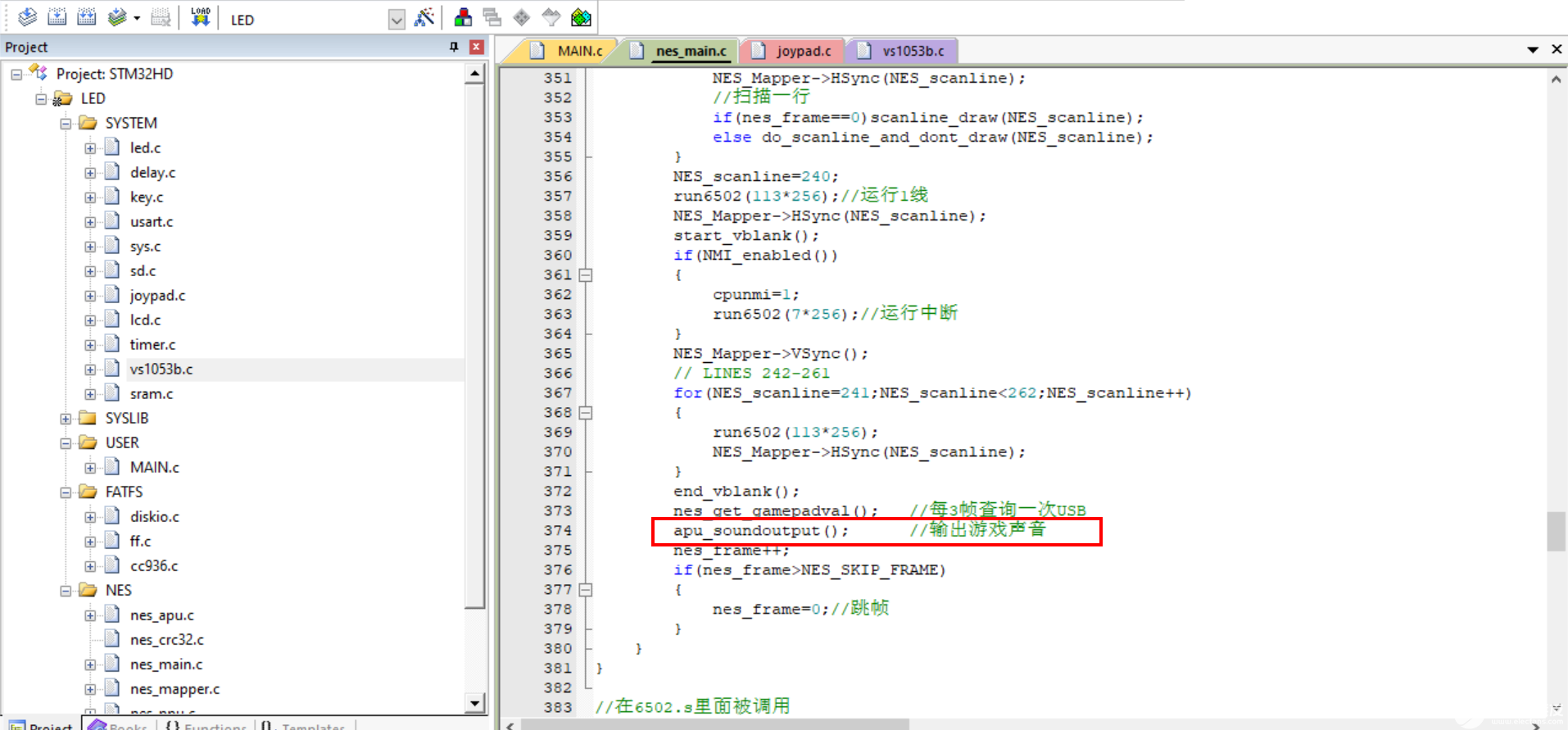Collapse the code block at line 361

pyautogui.click(x=586, y=275)
